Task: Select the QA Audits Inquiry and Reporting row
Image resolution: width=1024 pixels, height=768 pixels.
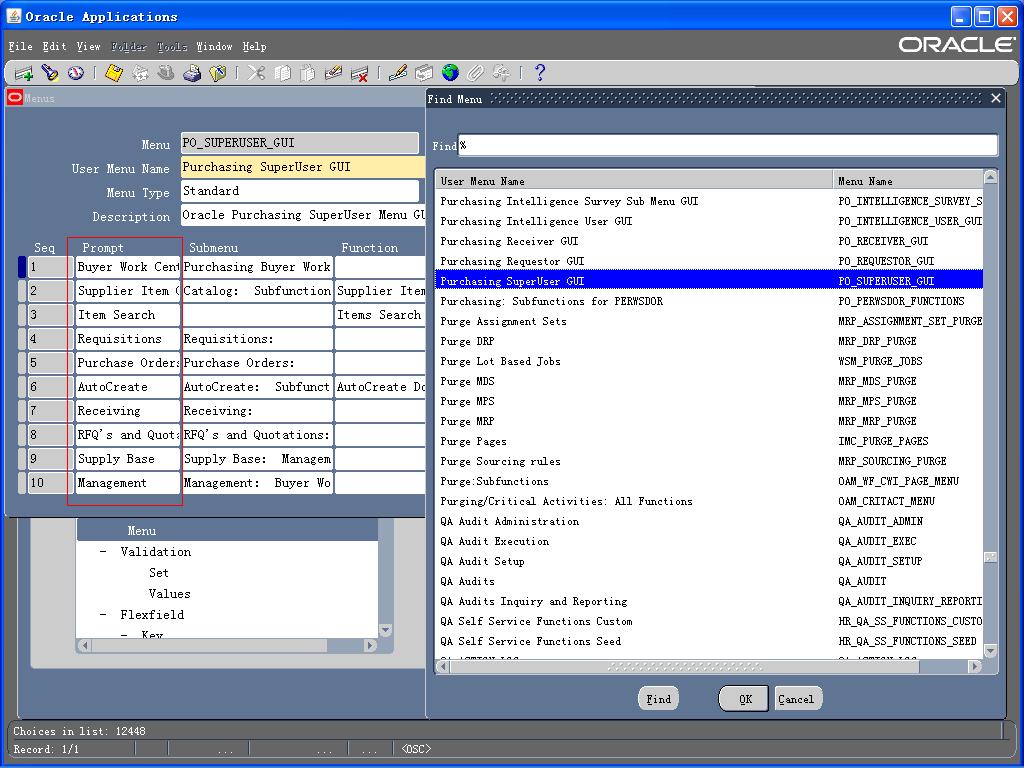Action: tap(709, 601)
